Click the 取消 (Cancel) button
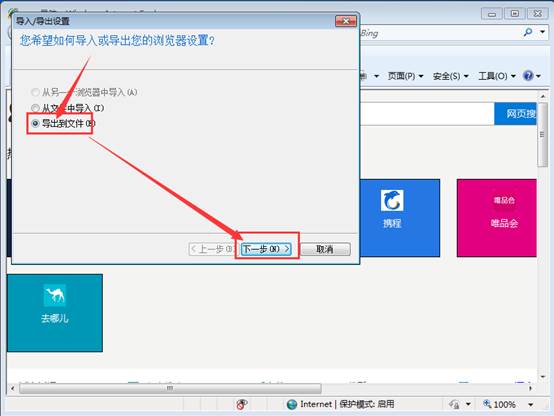Viewport: 554px width, 416px height. (x=325, y=249)
